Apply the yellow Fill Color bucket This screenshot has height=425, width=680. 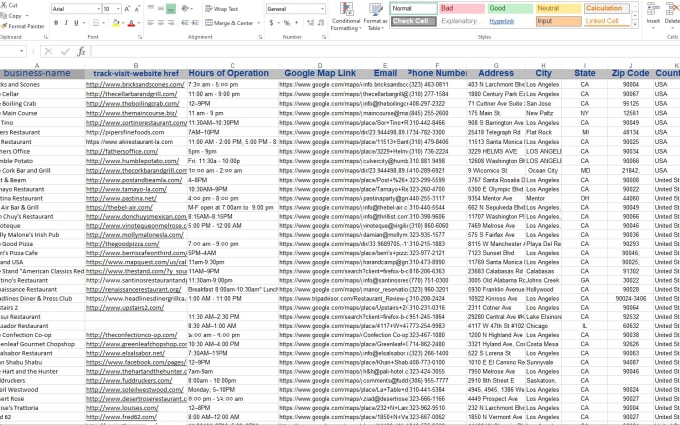click(x=115, y=23)
